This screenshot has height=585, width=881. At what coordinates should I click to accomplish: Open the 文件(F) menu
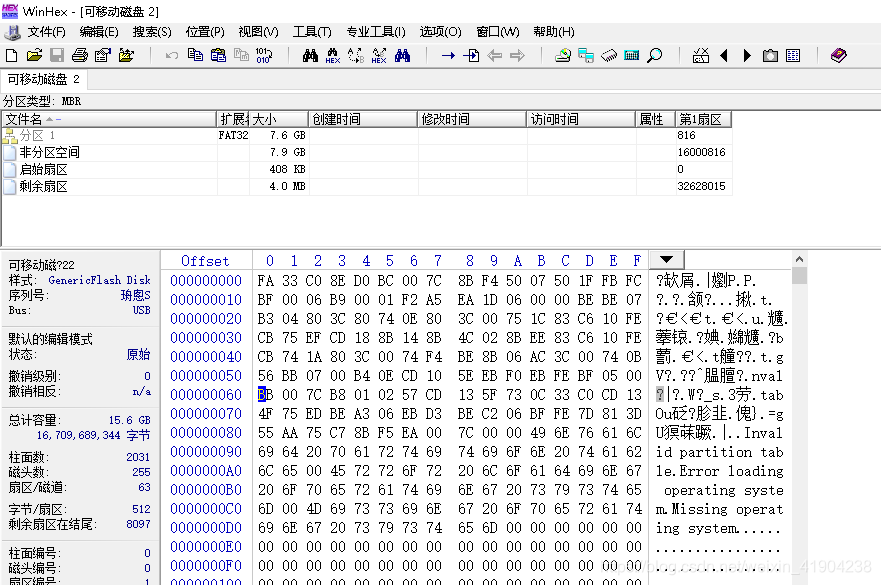(47, 32)
